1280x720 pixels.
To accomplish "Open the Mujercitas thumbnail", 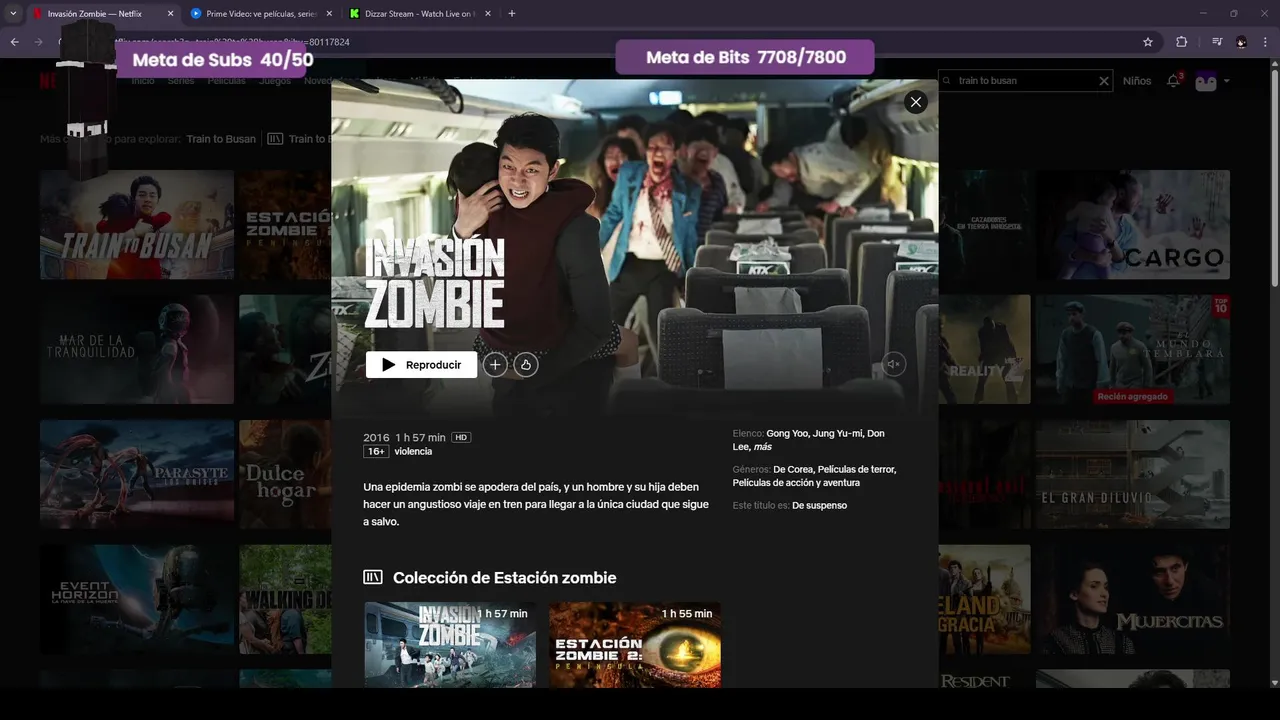I will pyautogui.click(x=1133, y=599).
